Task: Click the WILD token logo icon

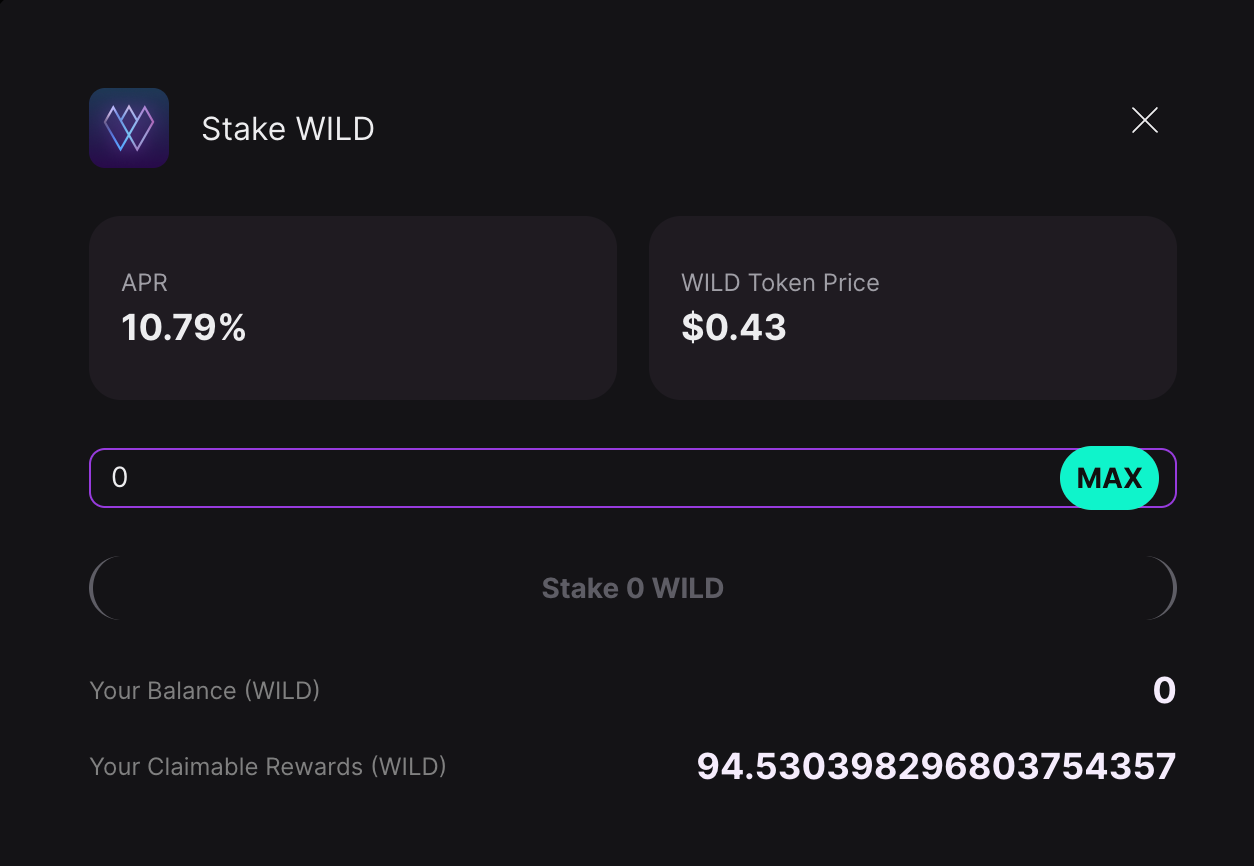Action: (x=129, y=128)
